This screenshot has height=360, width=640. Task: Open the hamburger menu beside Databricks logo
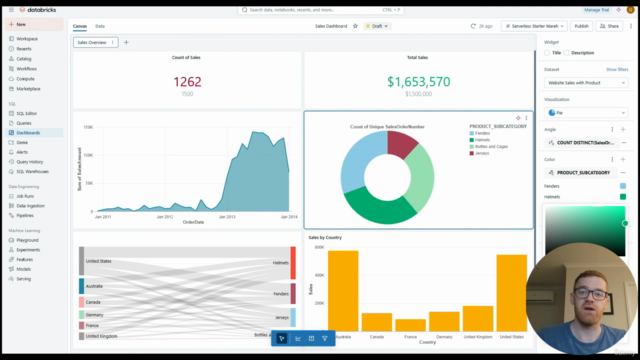[11, 9]
